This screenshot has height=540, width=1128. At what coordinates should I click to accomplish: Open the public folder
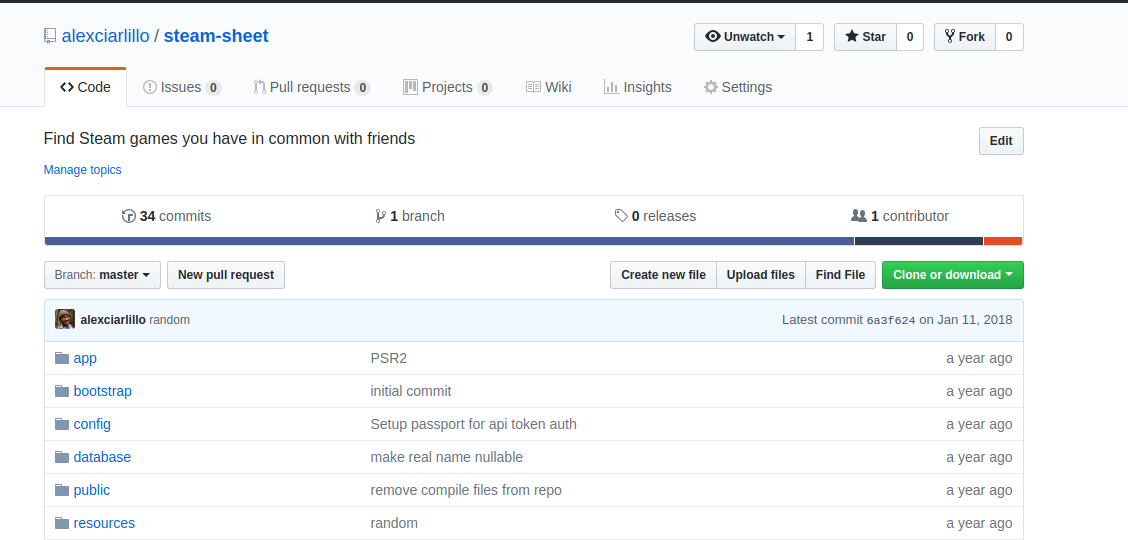(91, 490)
